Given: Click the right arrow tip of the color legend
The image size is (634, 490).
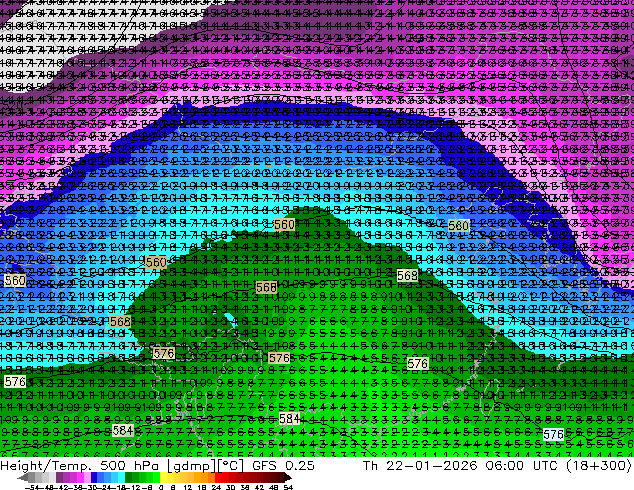Looking at the screenshot, I should [290, 478].
